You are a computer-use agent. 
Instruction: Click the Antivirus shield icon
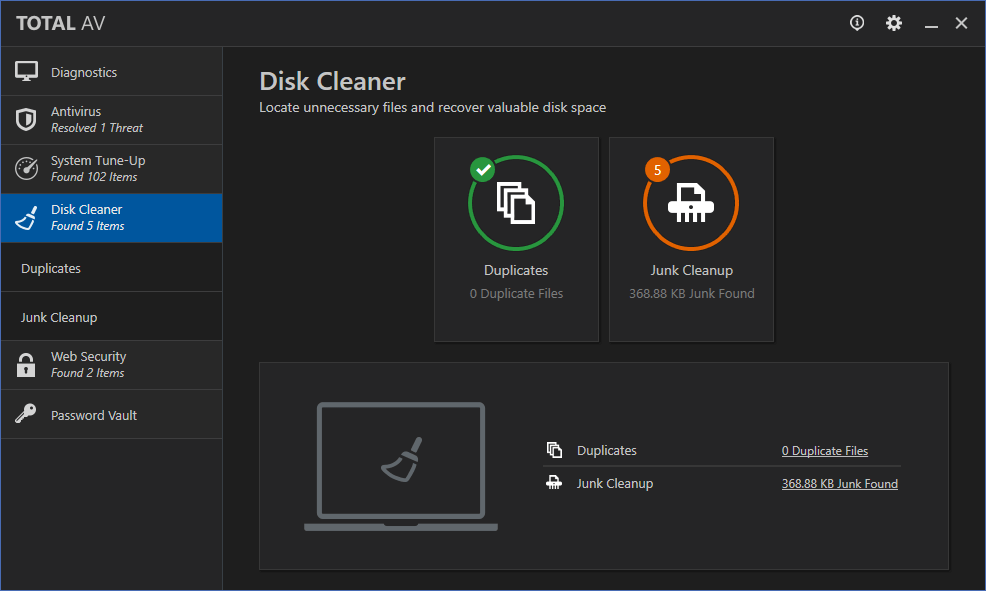click(x=26, y=119)
